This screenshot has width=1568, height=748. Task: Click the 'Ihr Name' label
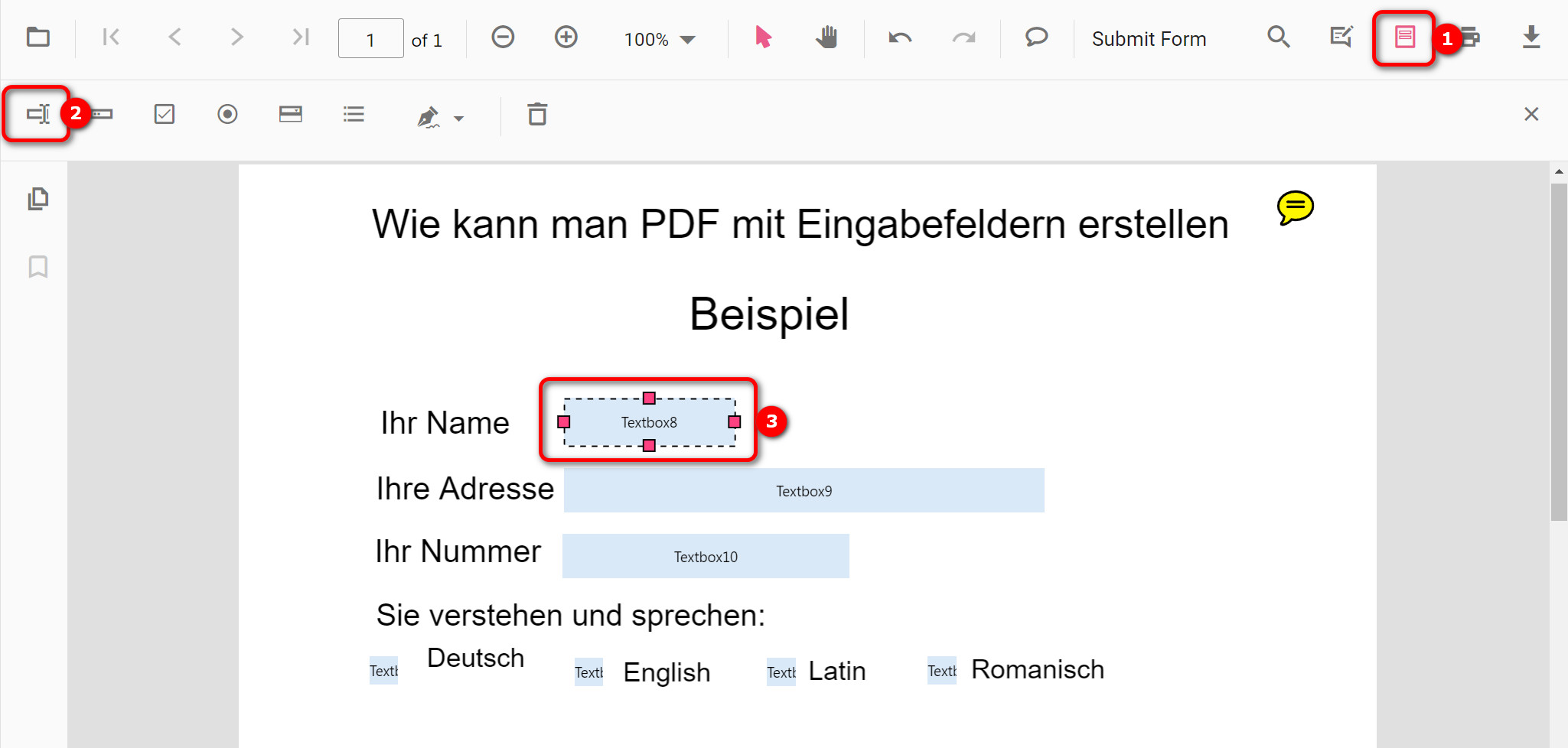445,423
